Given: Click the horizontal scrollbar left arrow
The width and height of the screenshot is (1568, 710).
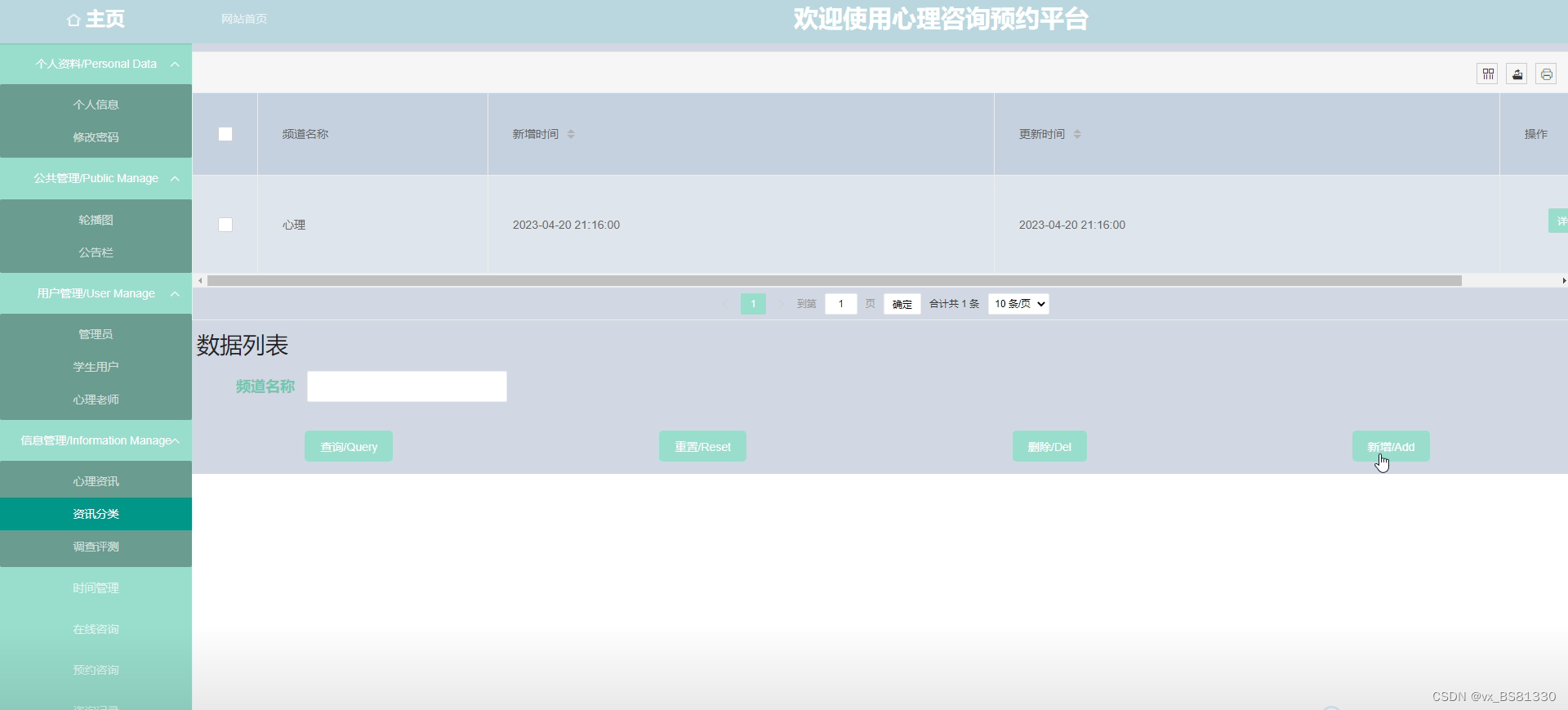Looking at the screenshot, I should point(200,280).
